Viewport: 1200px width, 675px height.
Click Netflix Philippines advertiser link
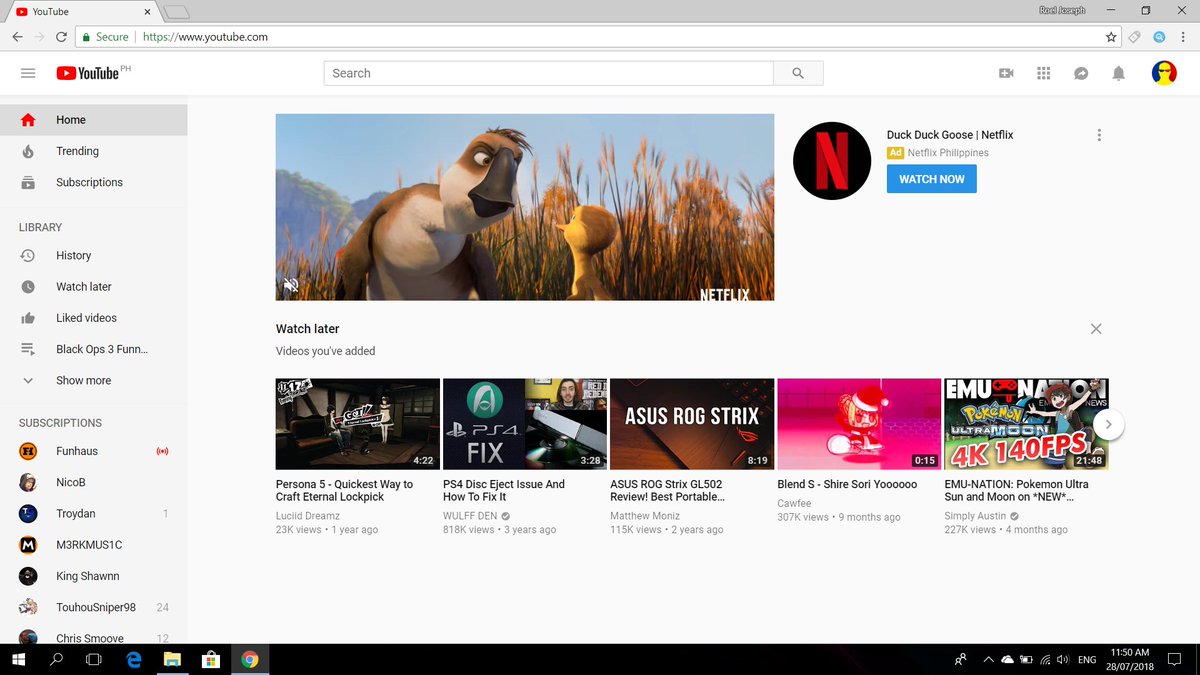pyautogui.click(x=948, y=153)
